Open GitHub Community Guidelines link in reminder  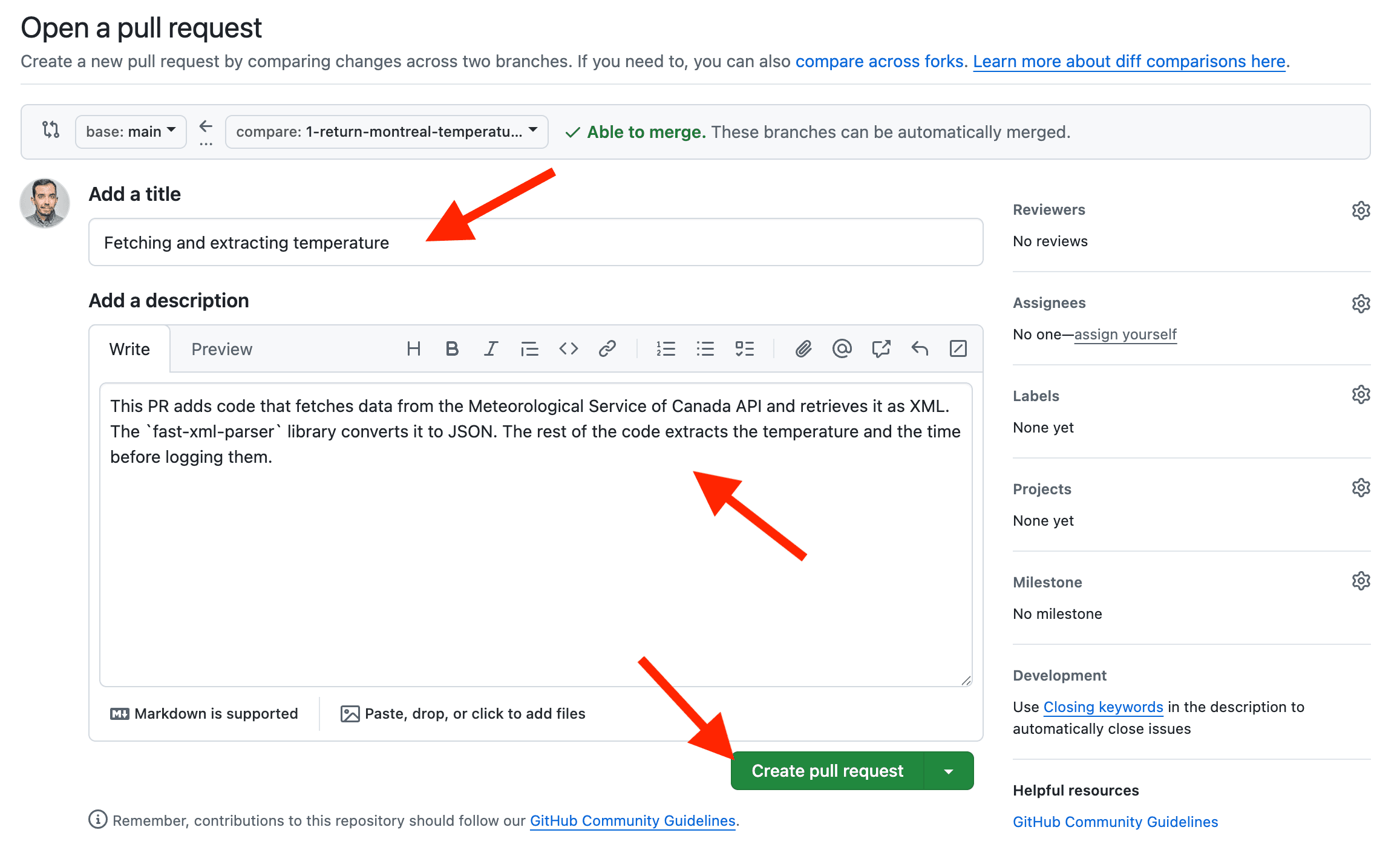(633, 821)
